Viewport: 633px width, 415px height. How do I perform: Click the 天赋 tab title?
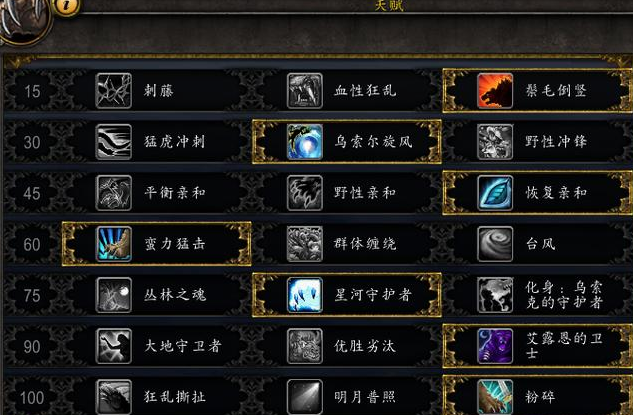coord(389,5)
